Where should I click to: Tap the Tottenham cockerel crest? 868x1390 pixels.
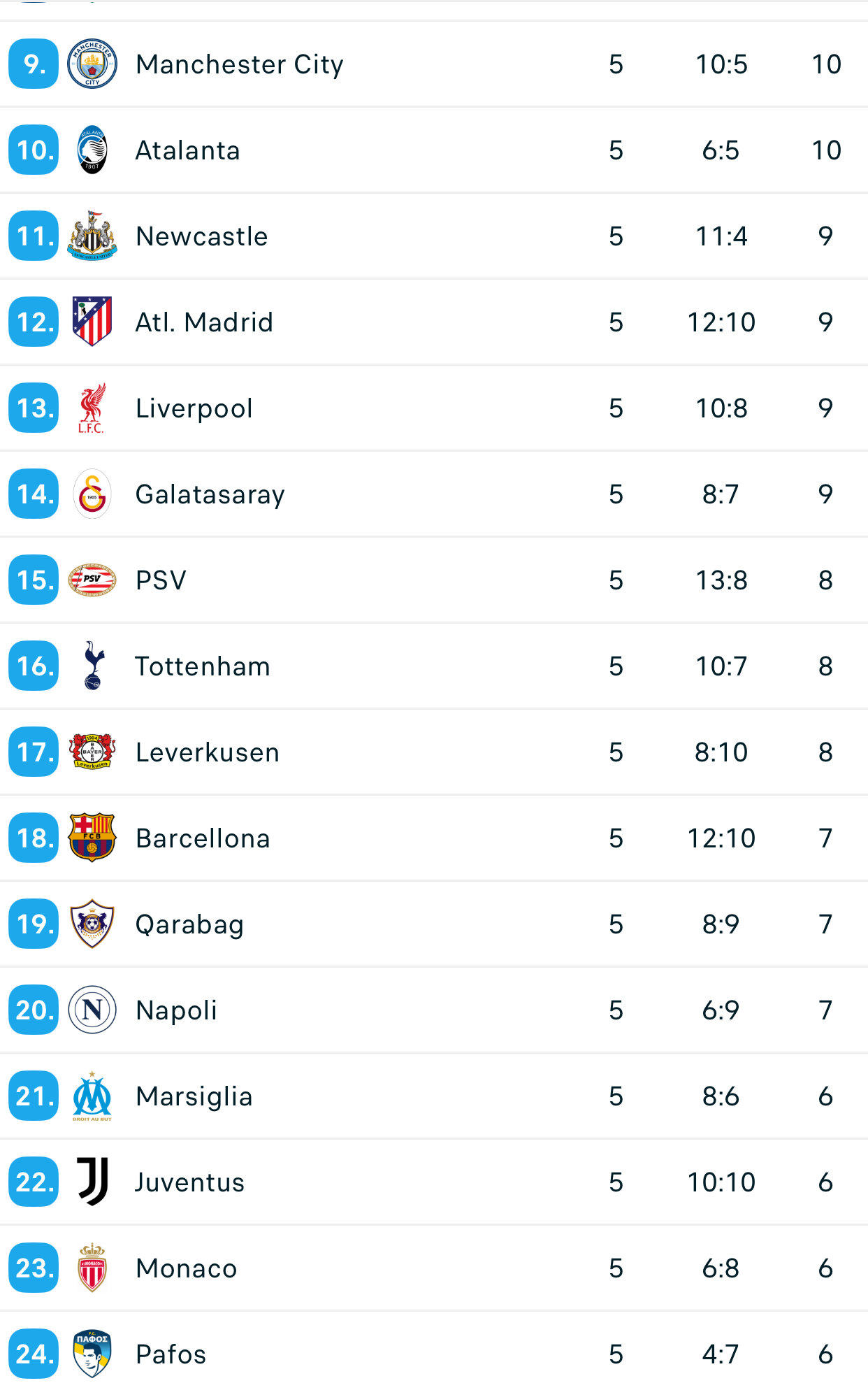click(92, 666)
